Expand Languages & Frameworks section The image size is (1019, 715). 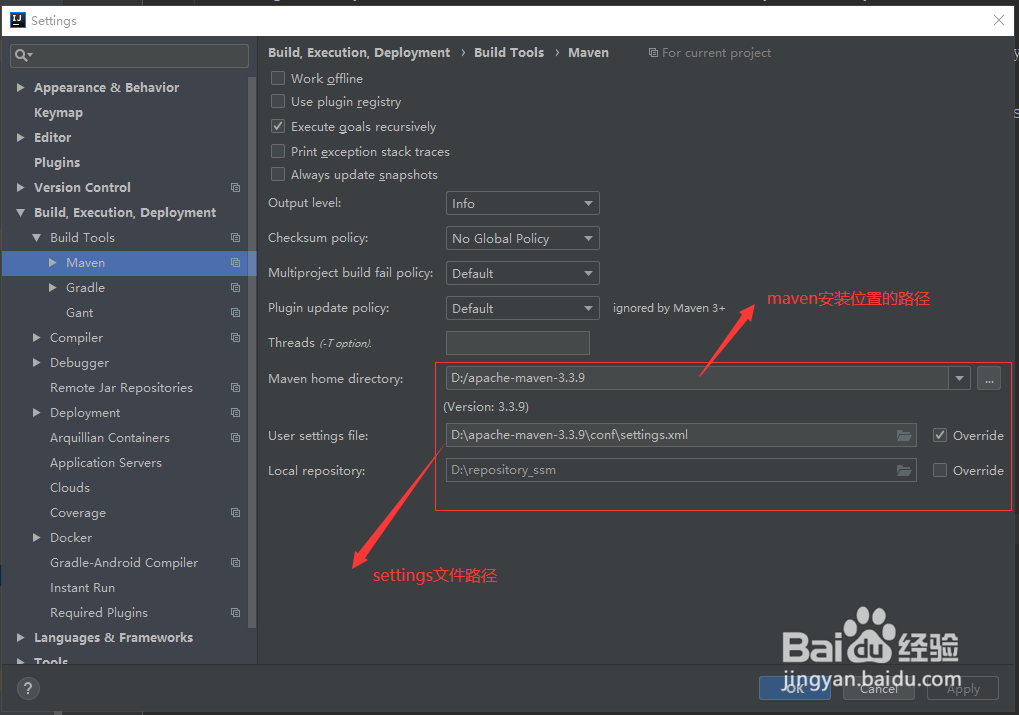pos(20,638)
